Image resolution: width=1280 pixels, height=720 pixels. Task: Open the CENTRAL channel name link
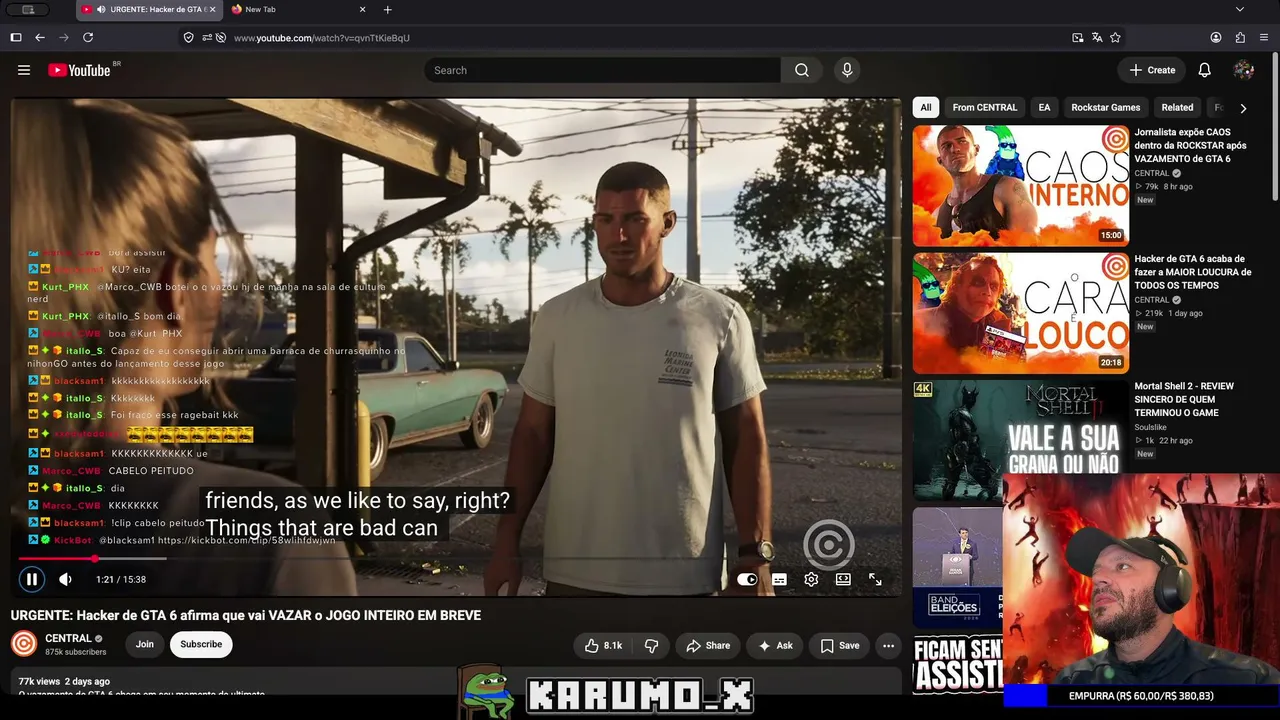69,638
